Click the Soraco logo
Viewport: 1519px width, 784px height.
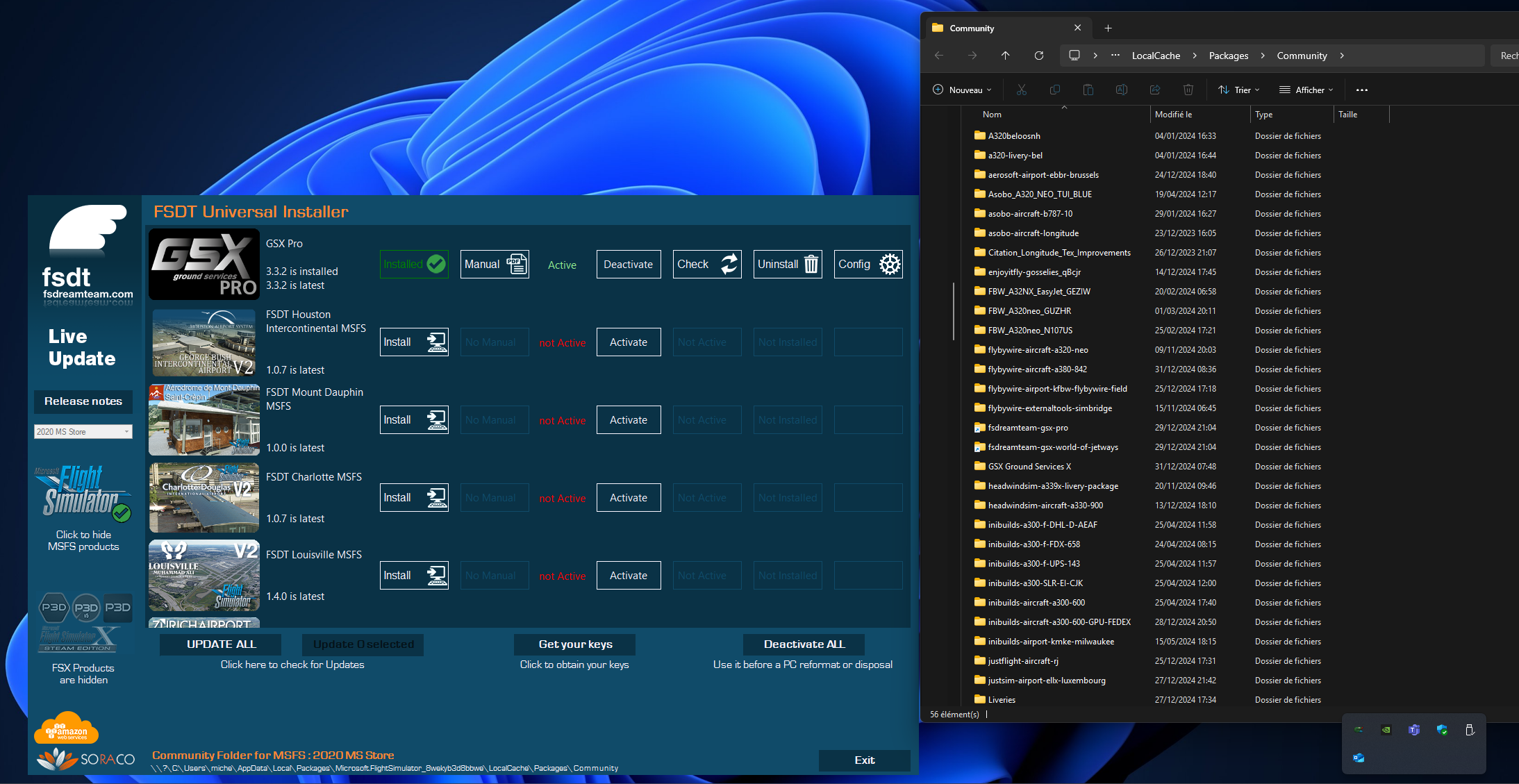tap(85, 759)
